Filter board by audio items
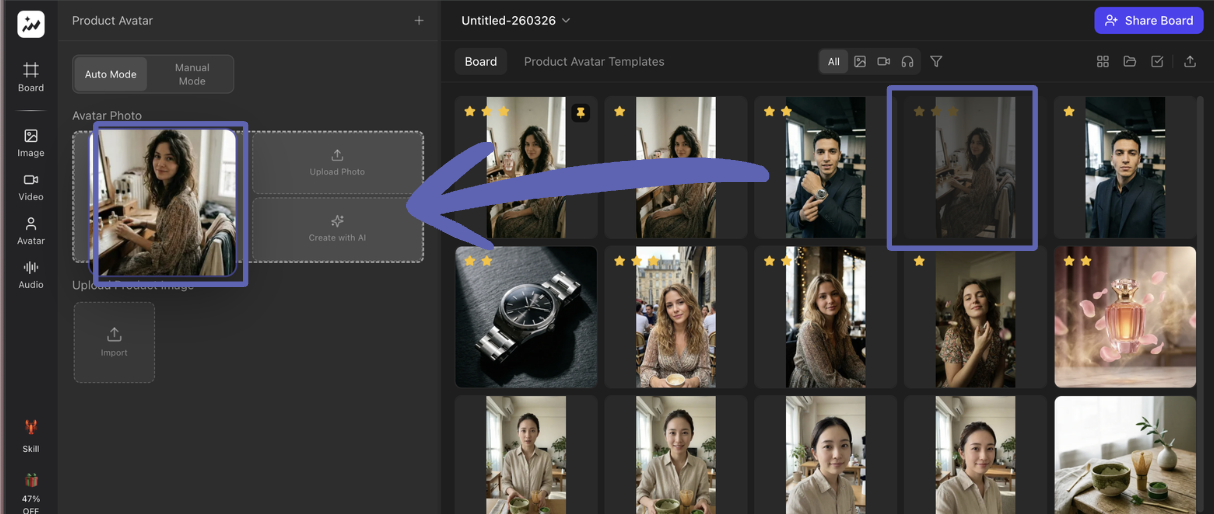Image resolution: width=1214 pixels, height=514 pixels. (x=908, y=62)
